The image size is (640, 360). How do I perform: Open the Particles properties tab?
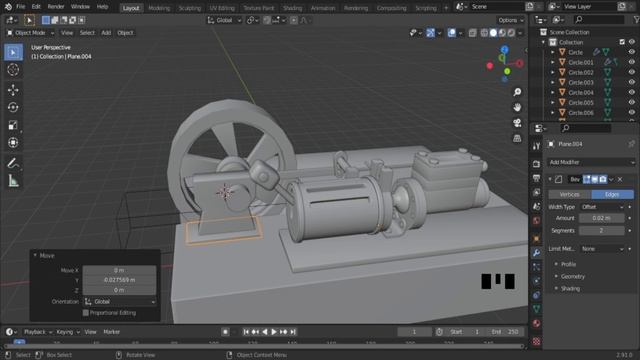click(x=536, y=267)
